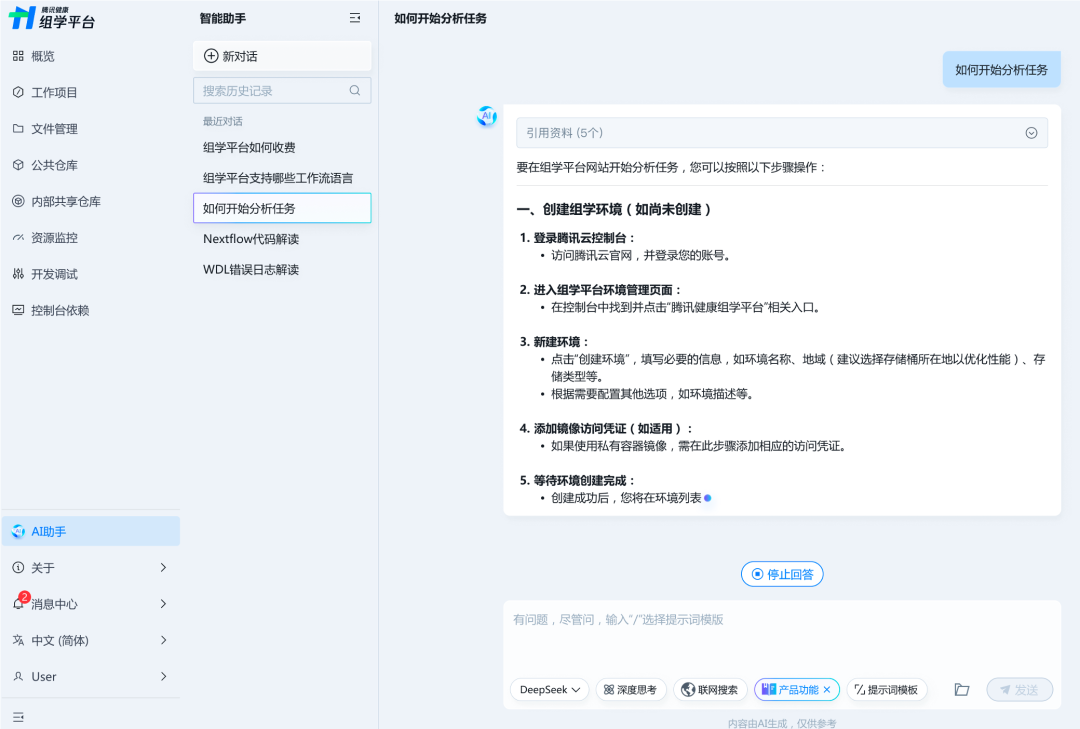Expand the 引用资料 (5个) references section
1080x729 pixels.
pyautogui.click(x=1031, y=132)
